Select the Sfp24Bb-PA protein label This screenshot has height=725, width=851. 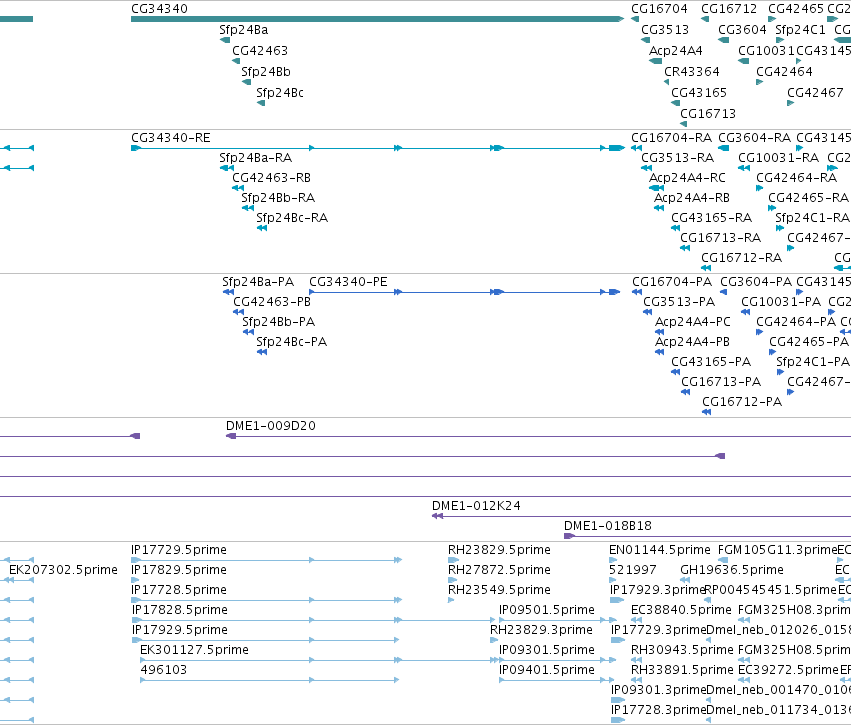[x=278, y=323]
